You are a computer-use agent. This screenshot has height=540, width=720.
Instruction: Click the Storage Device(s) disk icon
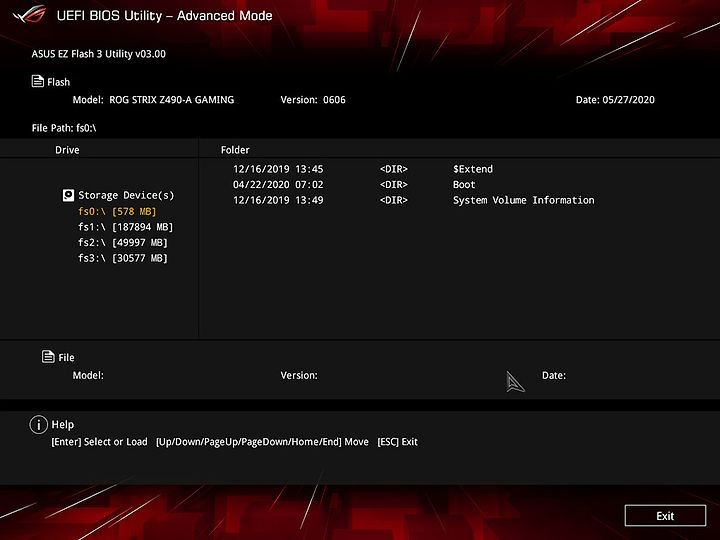pyautogui.click(x=68, y=195)
